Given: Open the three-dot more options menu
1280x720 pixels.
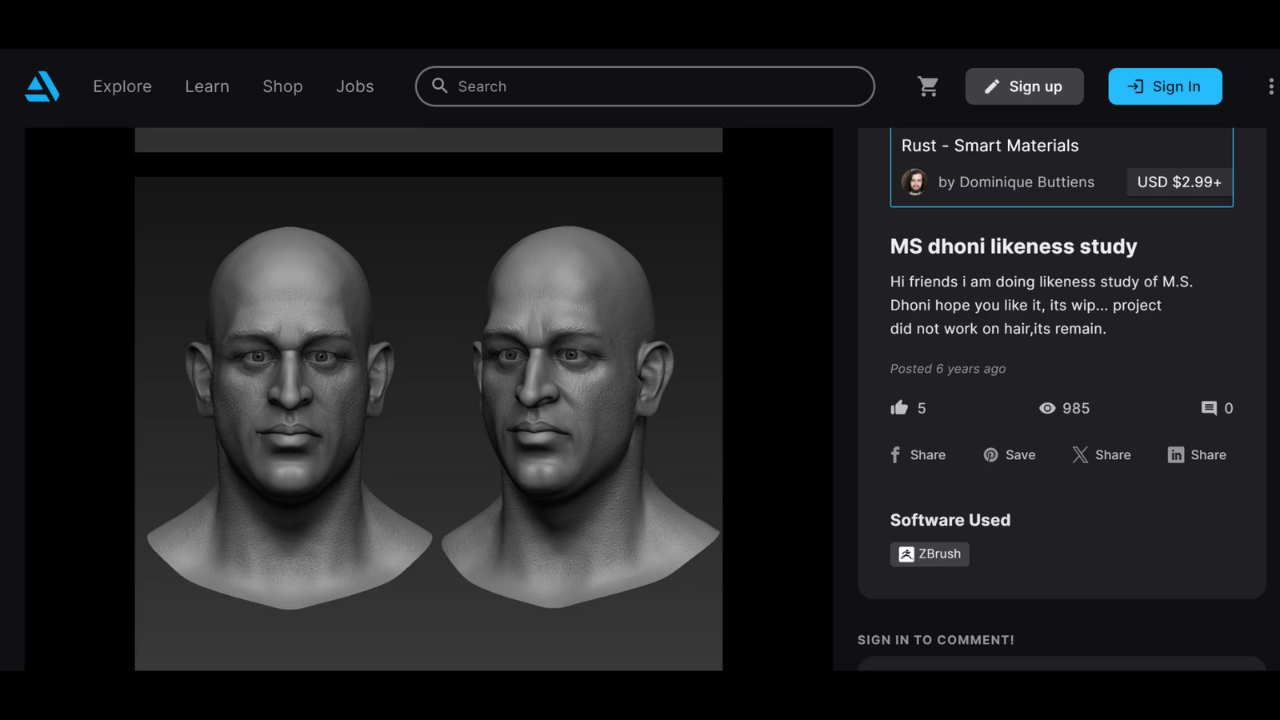Looking at the screenshot, I should [1270, 87].
